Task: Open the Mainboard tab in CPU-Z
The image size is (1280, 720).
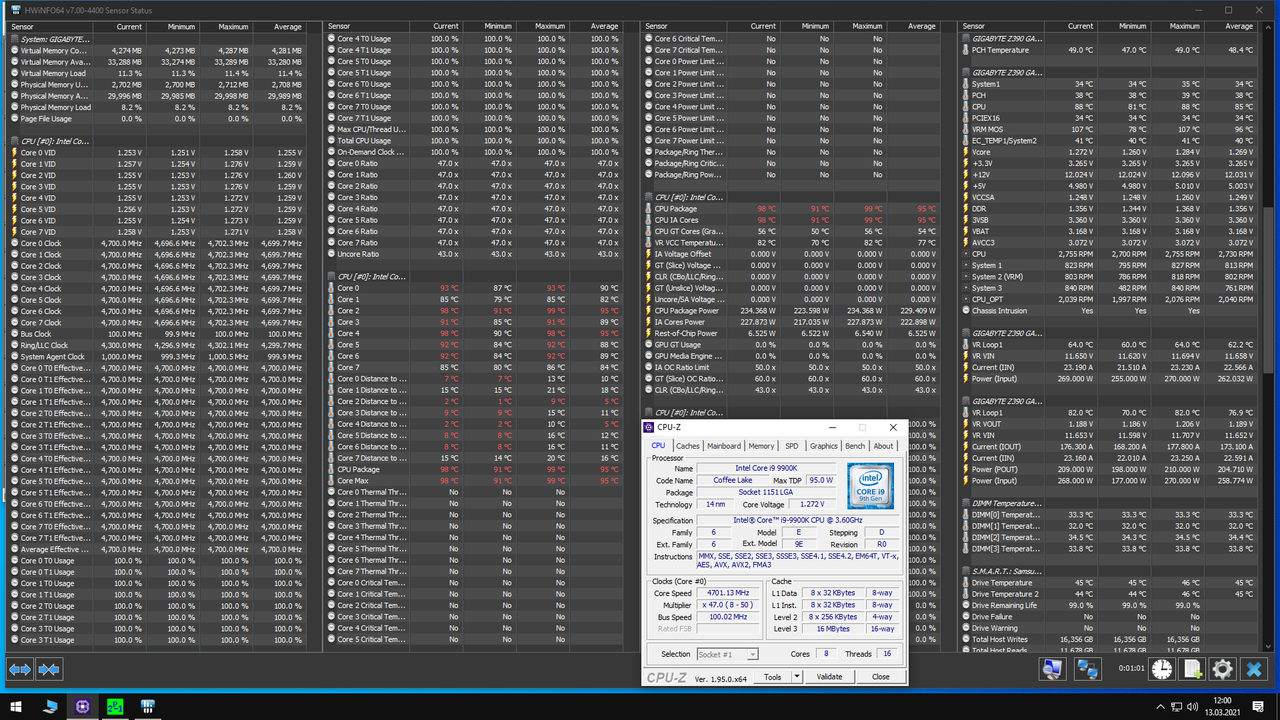Action: tap(724, 446)
